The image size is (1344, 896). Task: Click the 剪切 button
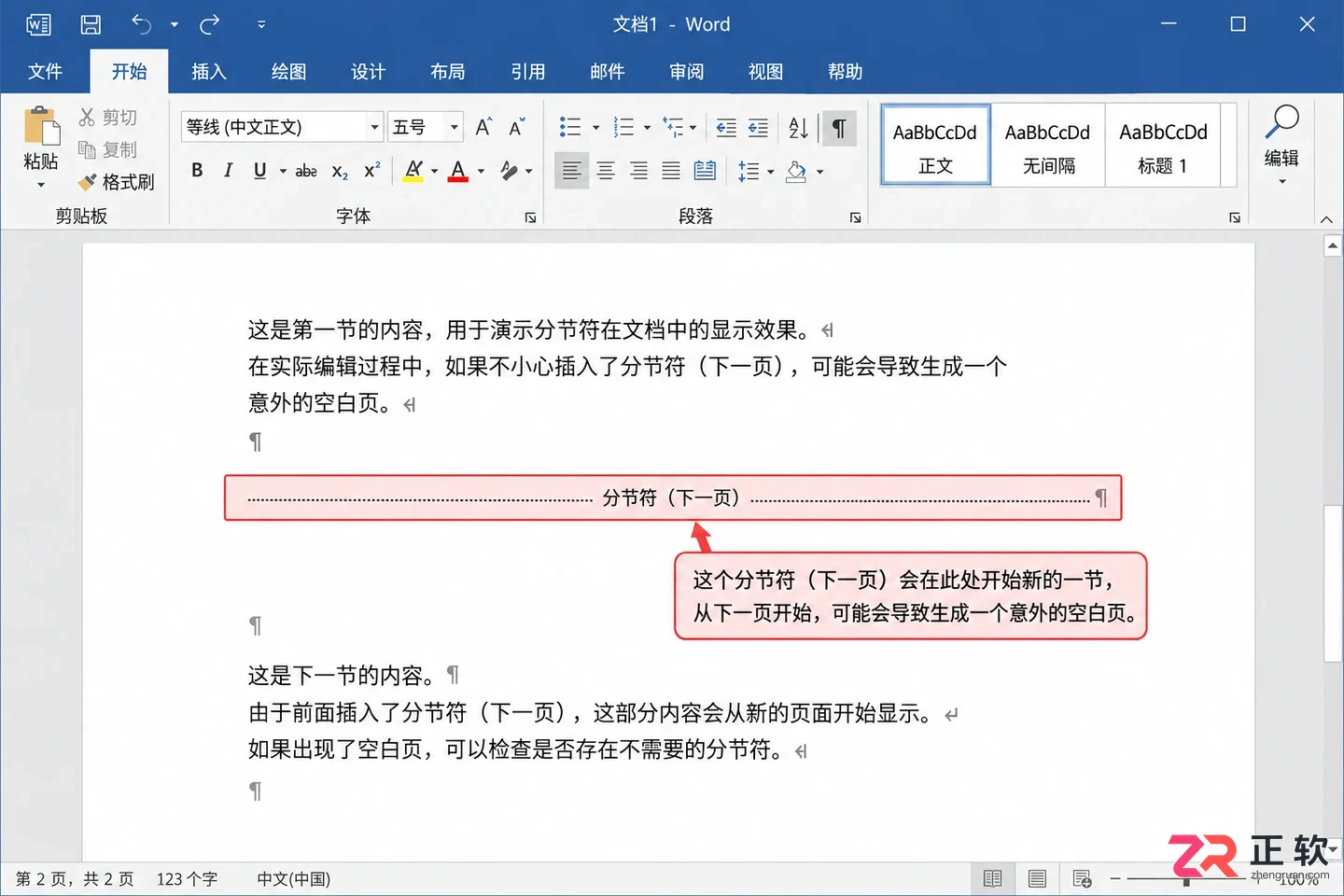(108, 117)
